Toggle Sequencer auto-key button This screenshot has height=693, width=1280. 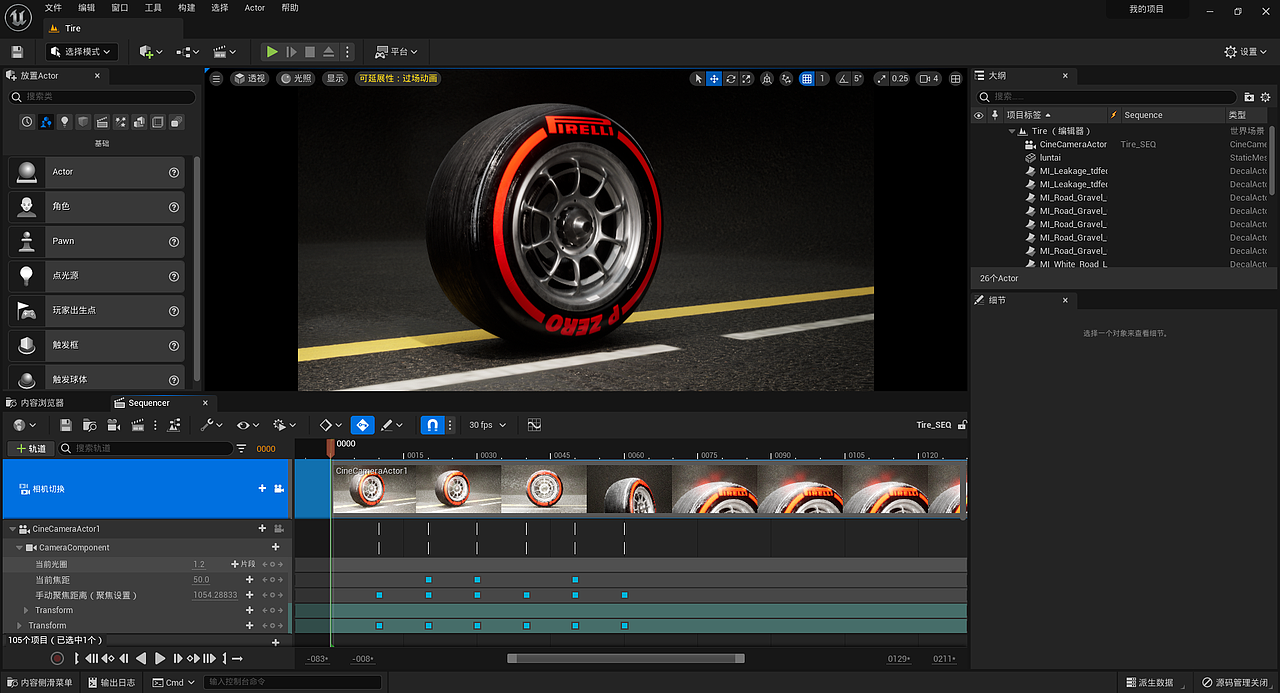tap(363, 425)
